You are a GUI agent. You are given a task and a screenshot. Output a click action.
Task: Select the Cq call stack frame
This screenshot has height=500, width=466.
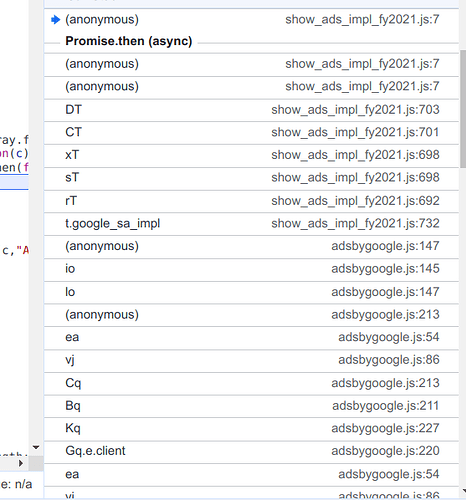point(251,383)
